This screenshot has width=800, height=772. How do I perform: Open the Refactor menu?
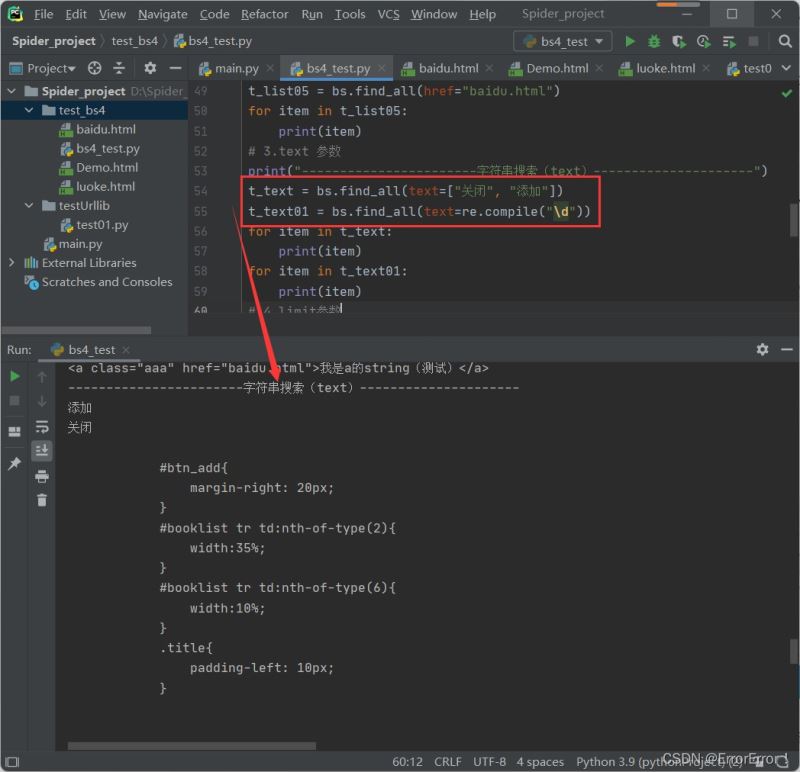(264, 14)
